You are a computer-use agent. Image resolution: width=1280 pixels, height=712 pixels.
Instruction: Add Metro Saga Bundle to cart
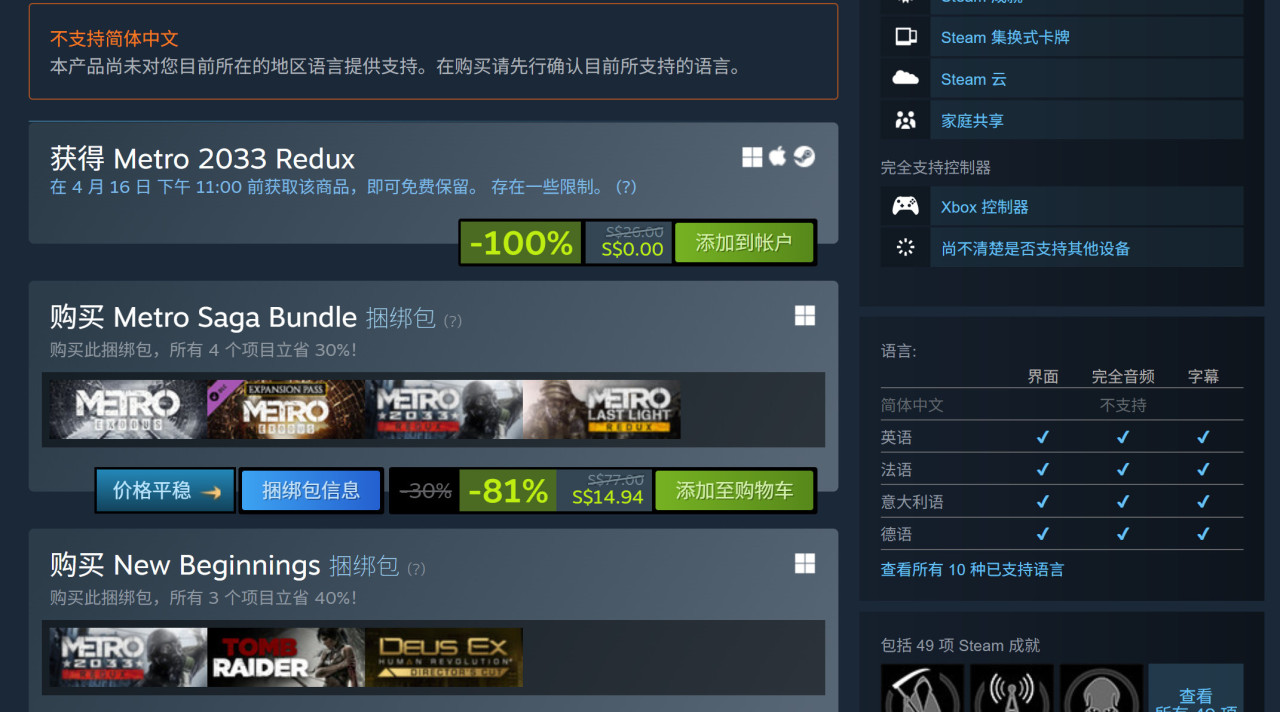tap(734, 491)
